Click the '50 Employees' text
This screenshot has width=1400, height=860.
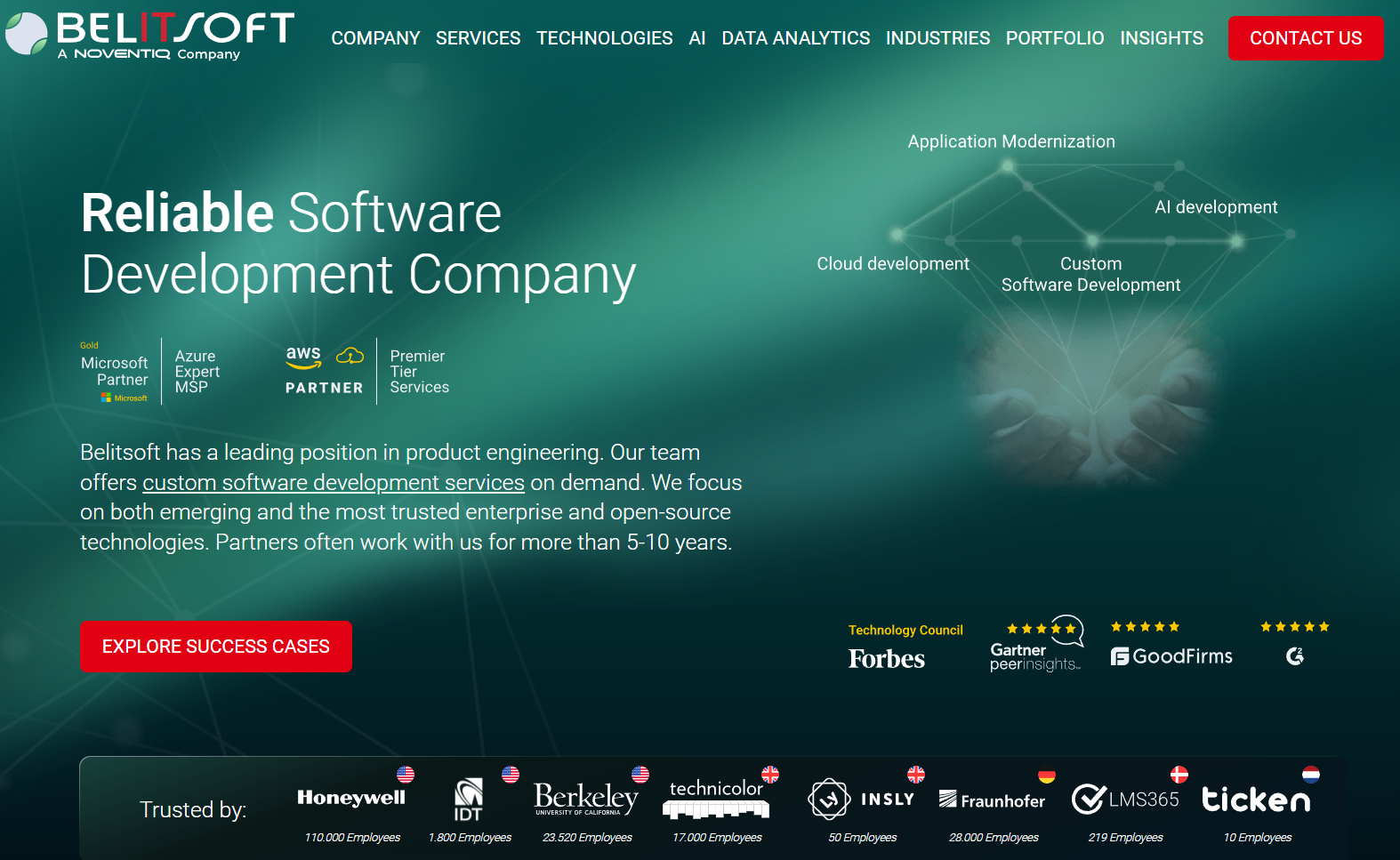(x=862, y=838)
